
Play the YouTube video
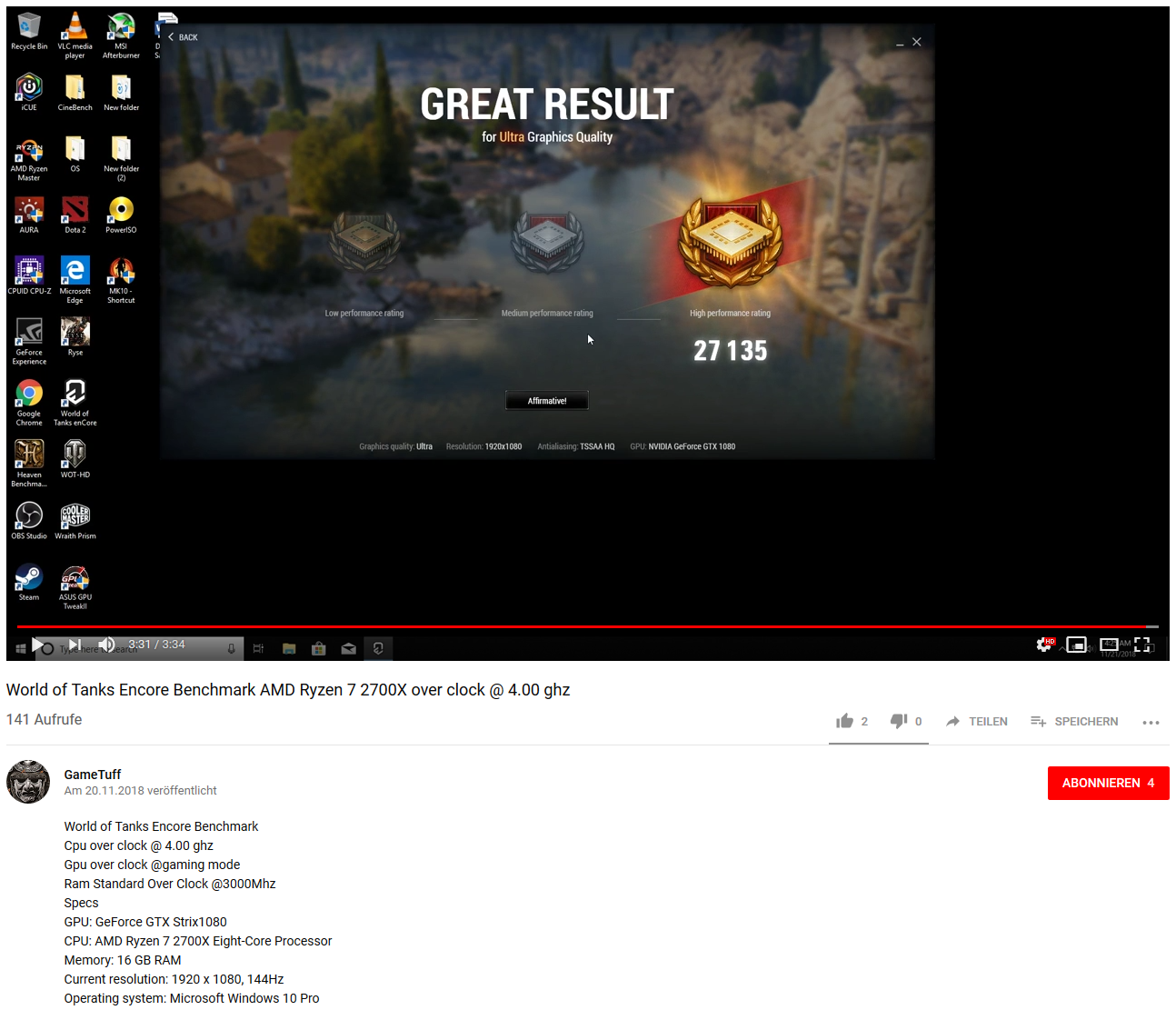point(39,645)
